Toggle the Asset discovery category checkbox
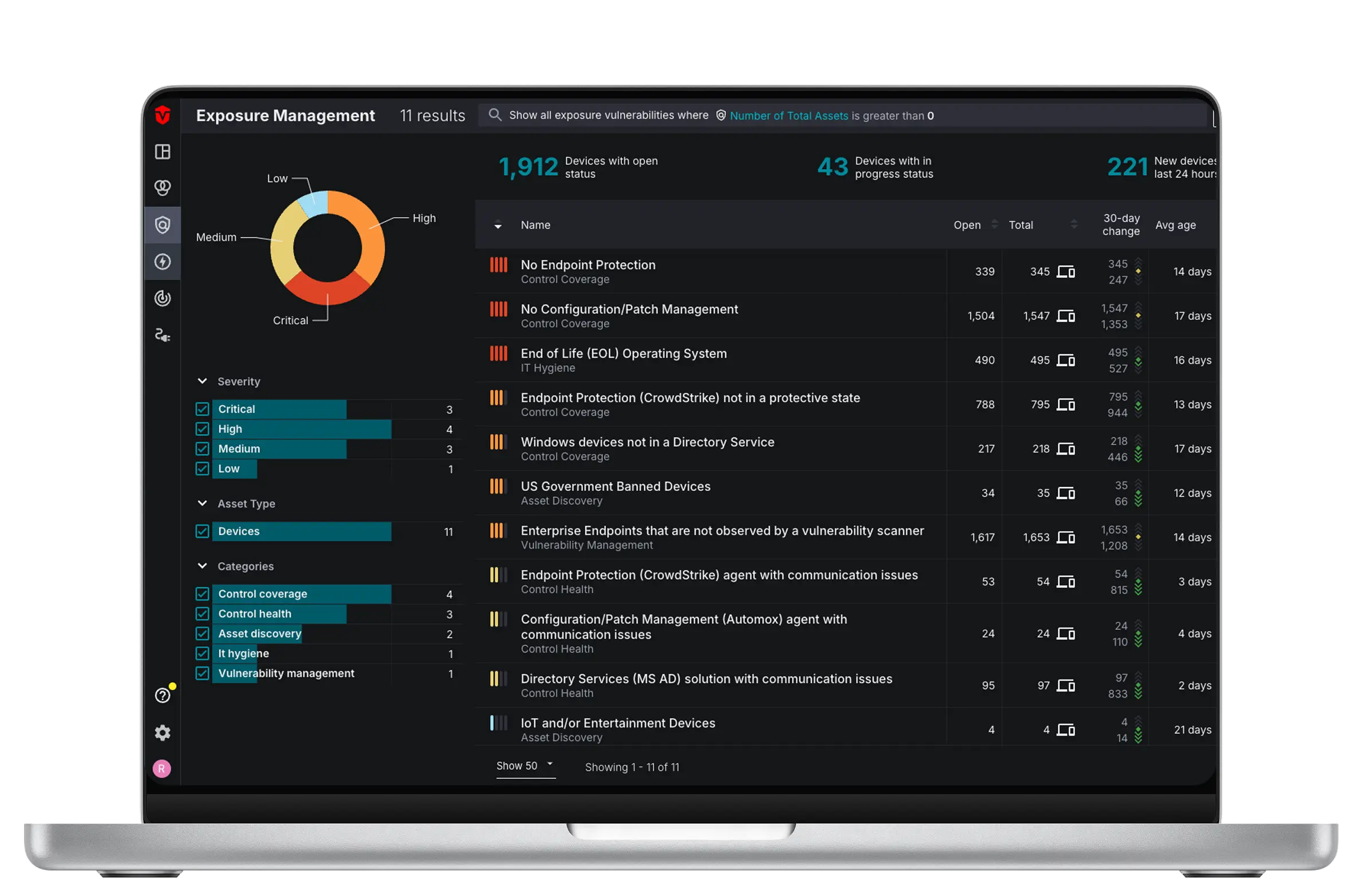 coord(202,634)
